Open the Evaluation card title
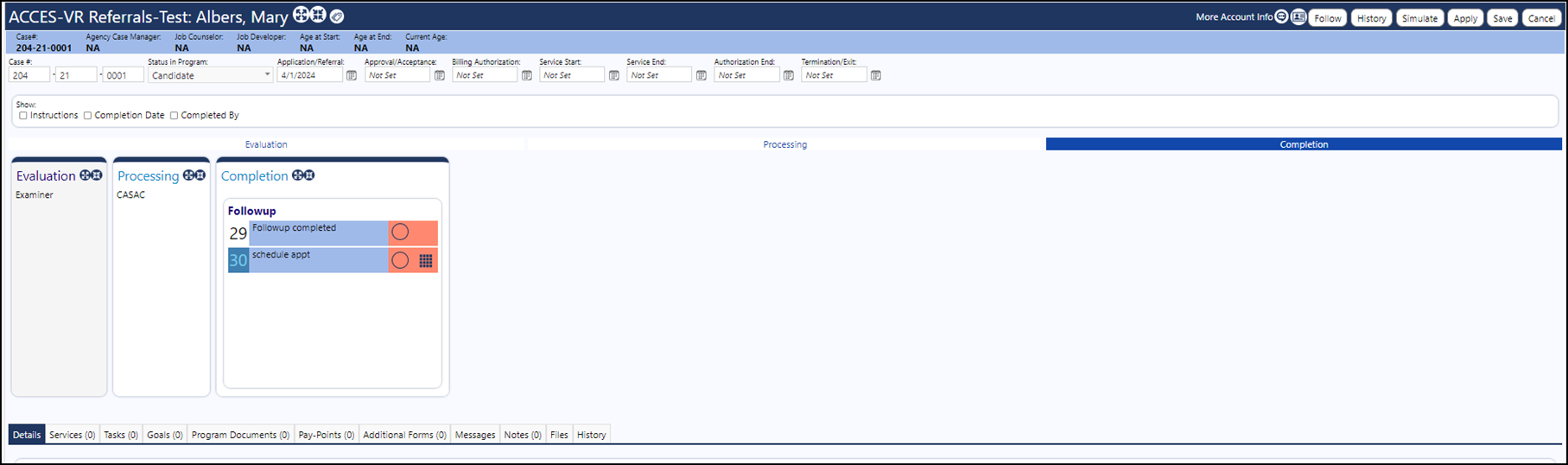1568x465 pixels. tap(46, 176)
